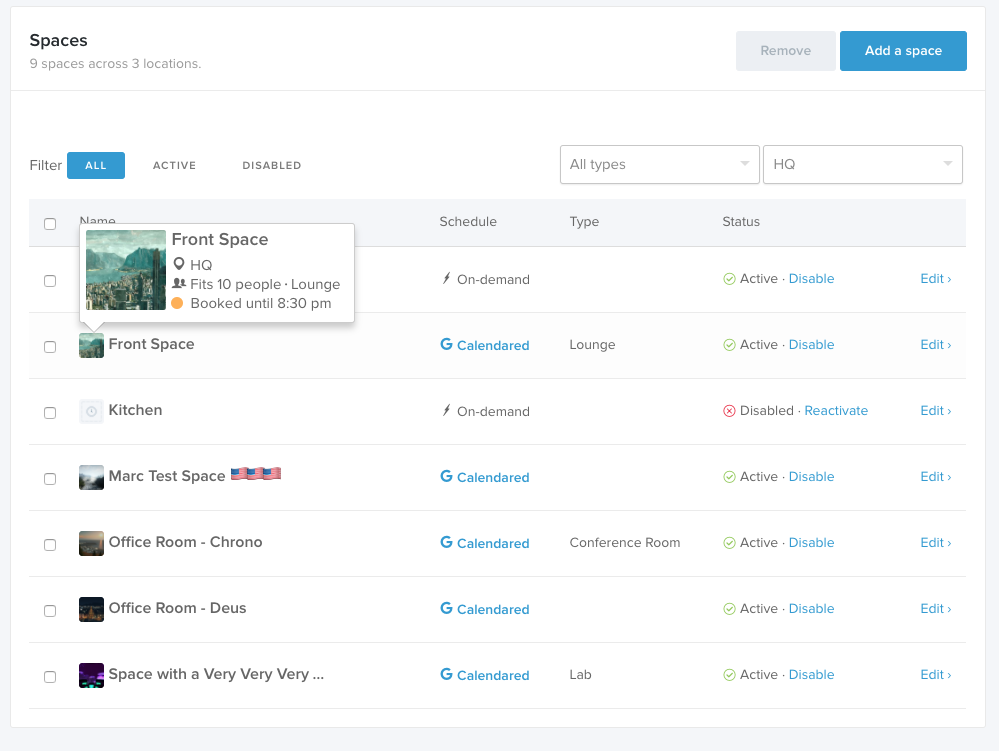Click the location pin icon beside HQ
The width and height of the screenshot is (999, 751).
179,264
